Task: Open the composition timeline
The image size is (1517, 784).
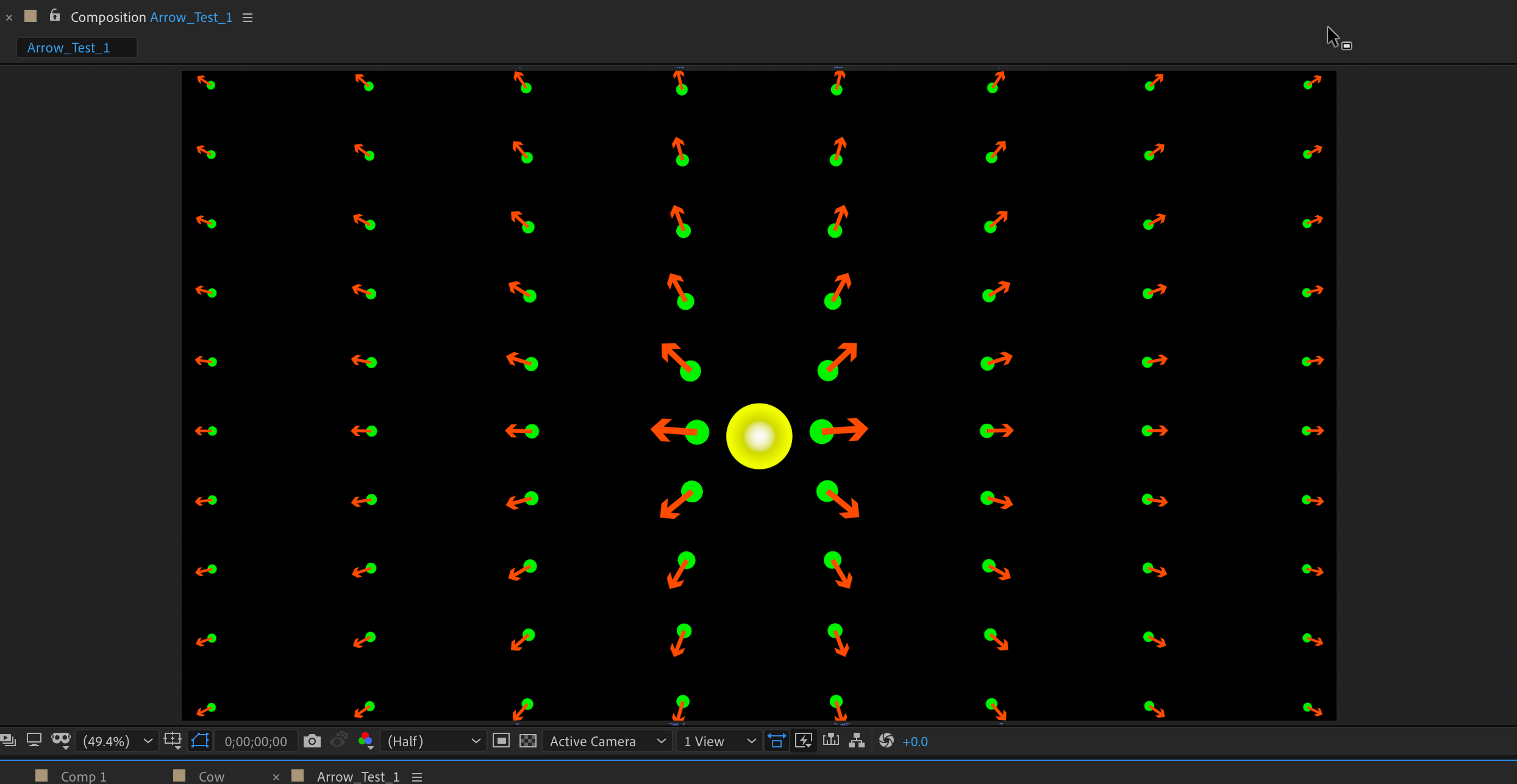Action: (x=830, y=741)
